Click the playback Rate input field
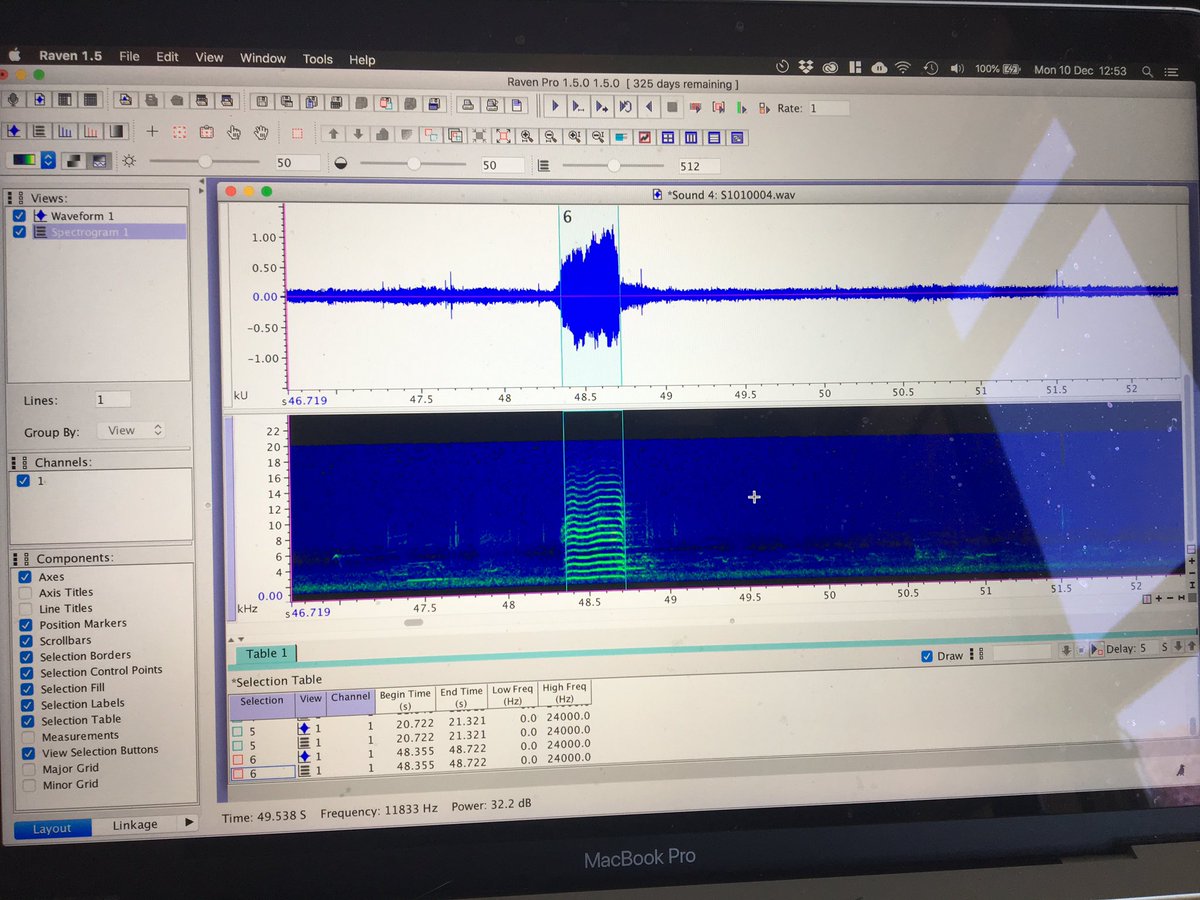 (829, 108)
